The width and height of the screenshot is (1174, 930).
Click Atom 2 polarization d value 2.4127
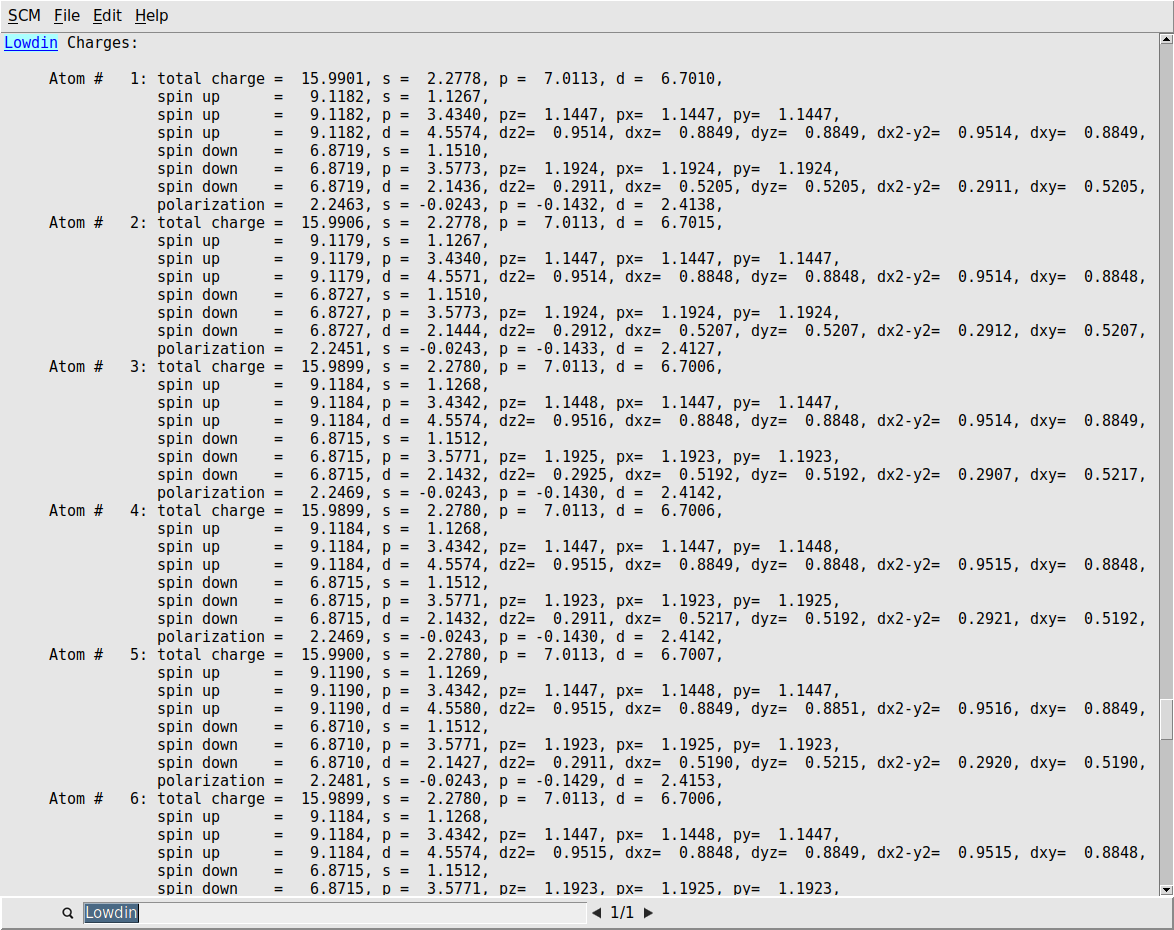tap(687, 348)
